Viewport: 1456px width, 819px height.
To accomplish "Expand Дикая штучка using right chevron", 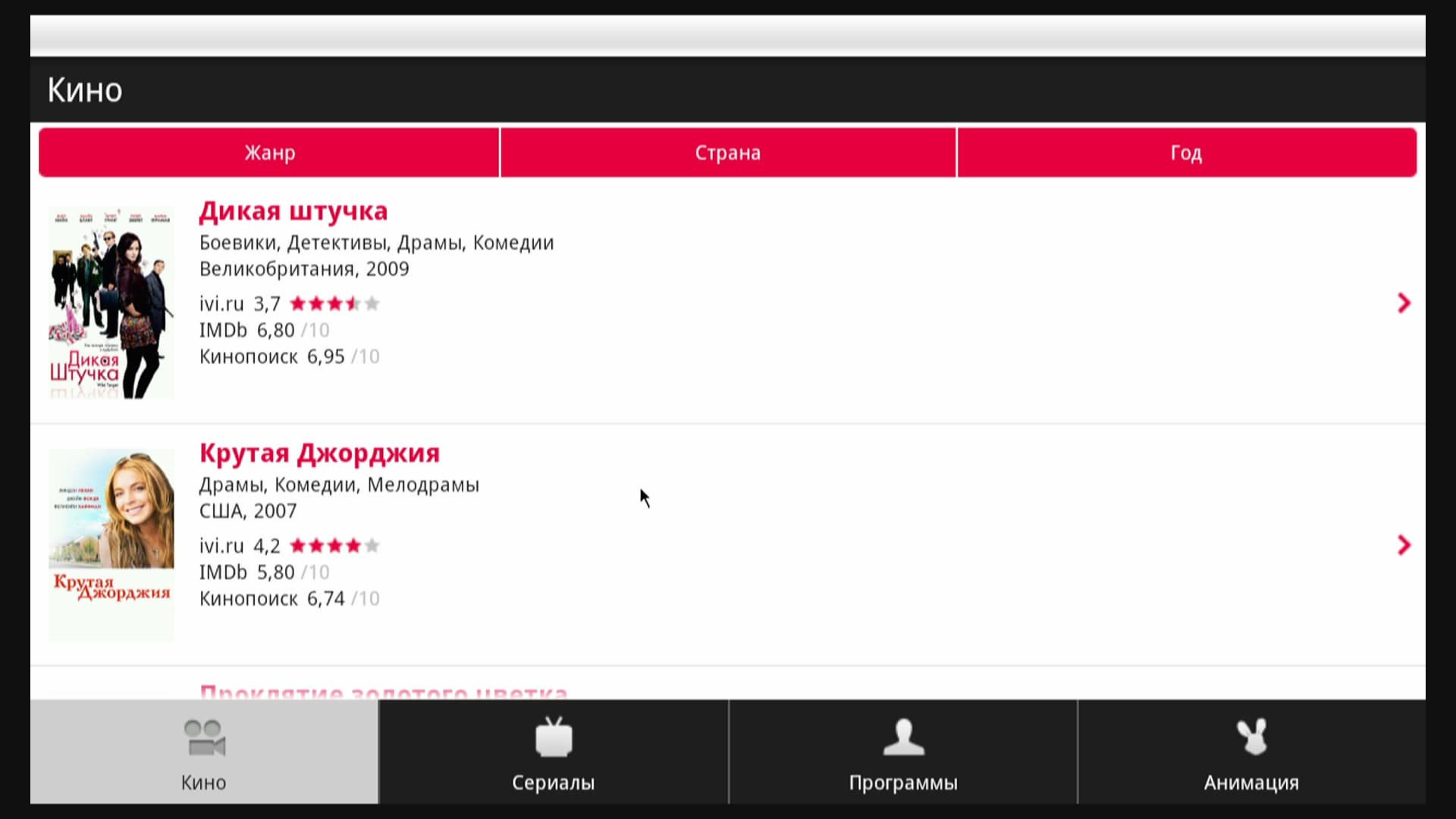I will click(1404, 303).
